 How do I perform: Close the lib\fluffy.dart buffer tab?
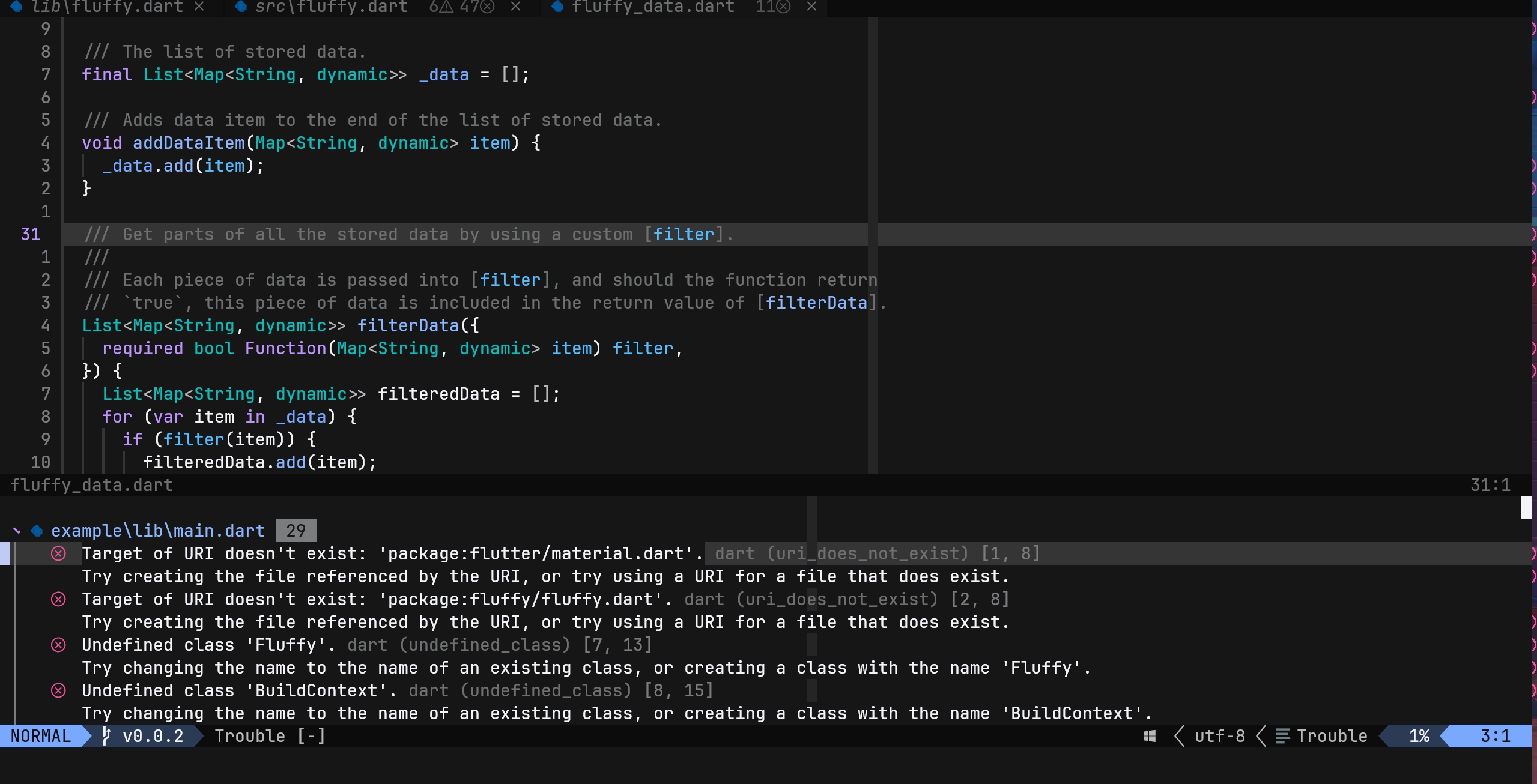(x=199, y=7)
